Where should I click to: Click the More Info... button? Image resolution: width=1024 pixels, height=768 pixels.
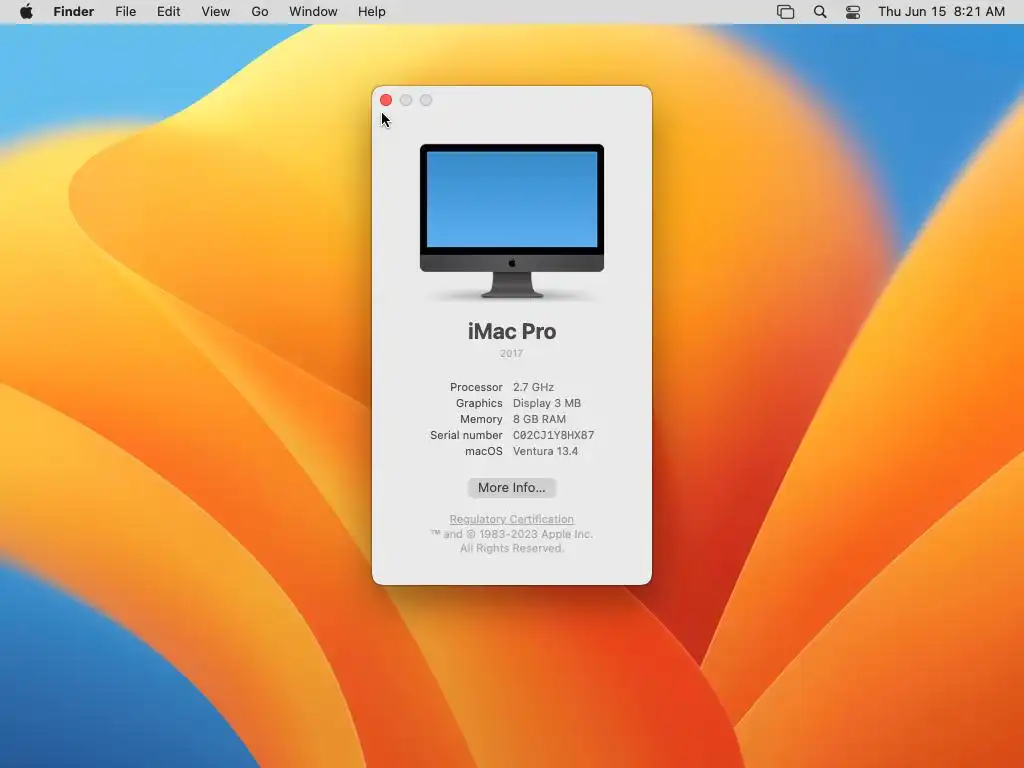click(512, 488)
